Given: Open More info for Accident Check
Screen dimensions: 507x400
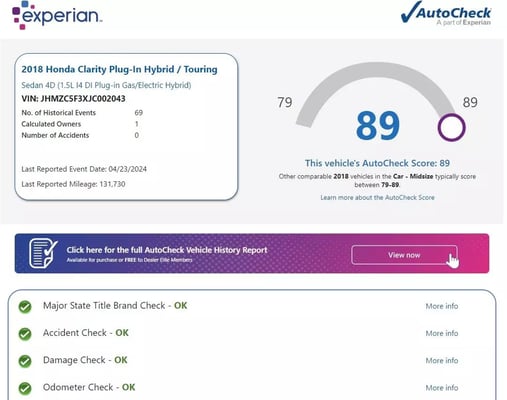Looking at the screenshot, I should coord(442,333).
